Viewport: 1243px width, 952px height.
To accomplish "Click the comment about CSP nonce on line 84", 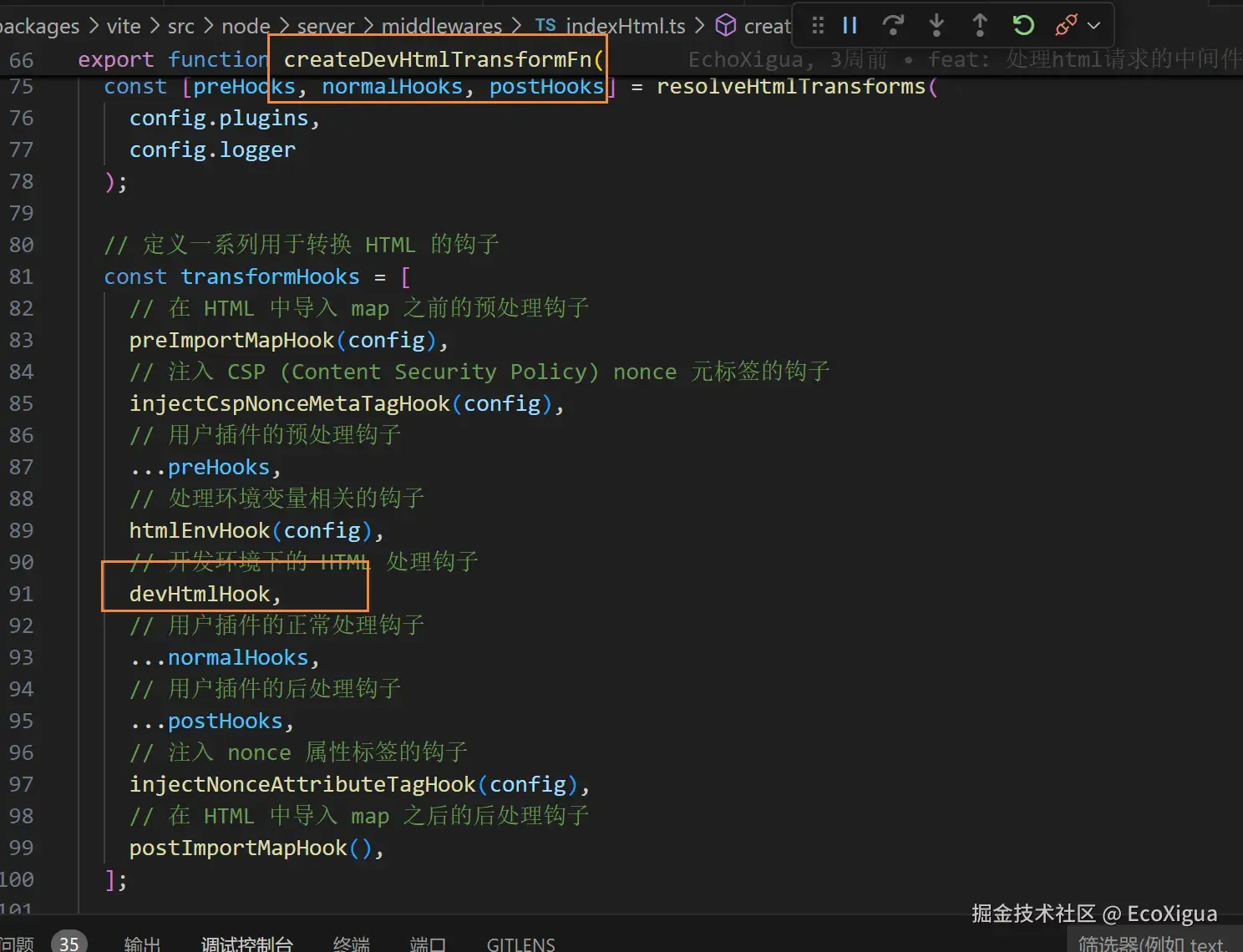I will tap(479, 372).
